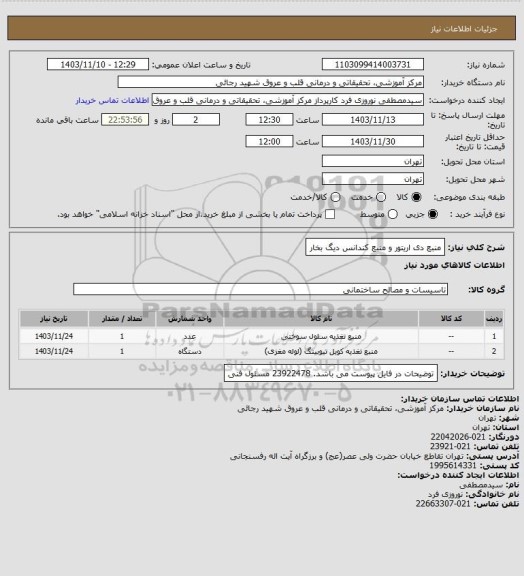The height and width of the screenshot is (576, 524).
Task: Click the نام کالا column header
Action: (x=321, y=319)
